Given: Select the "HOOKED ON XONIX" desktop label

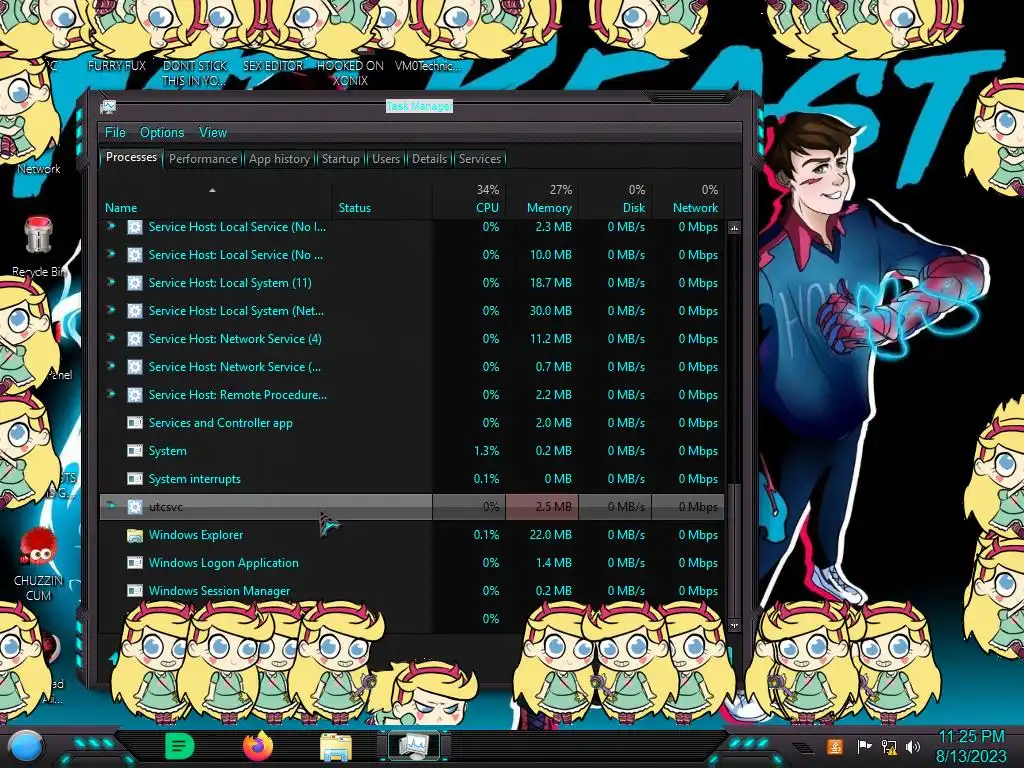Looking at the screenshot, I should (x=350, y=73).
